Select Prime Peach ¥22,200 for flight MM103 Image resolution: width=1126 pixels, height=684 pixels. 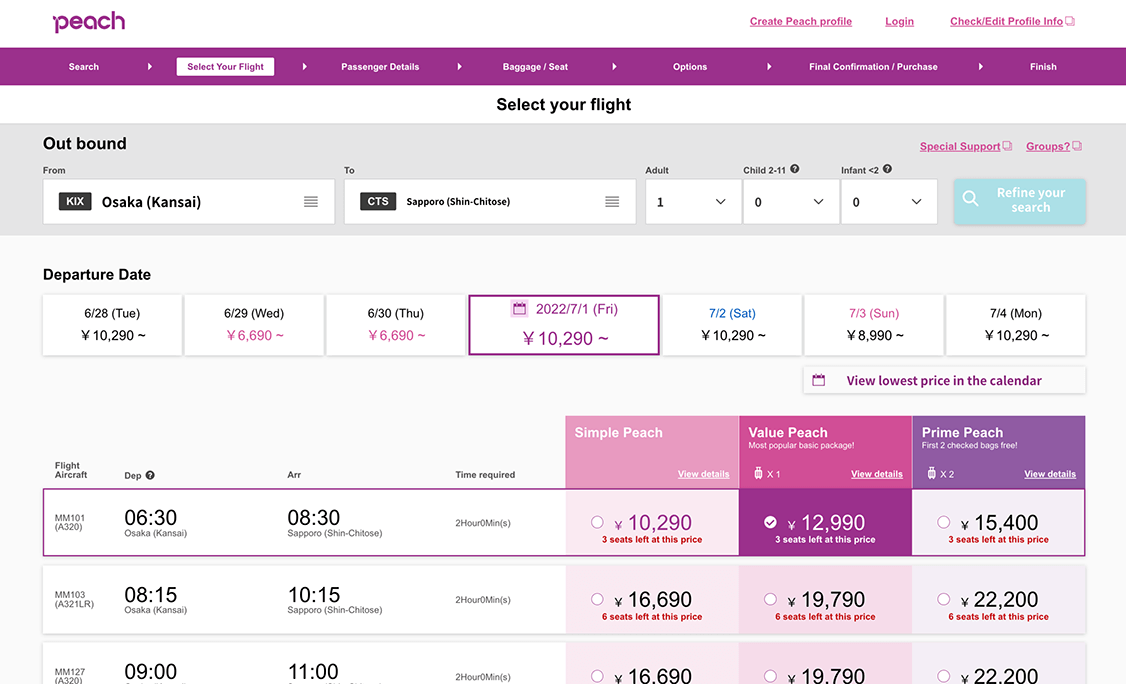(x=944, y=599)
